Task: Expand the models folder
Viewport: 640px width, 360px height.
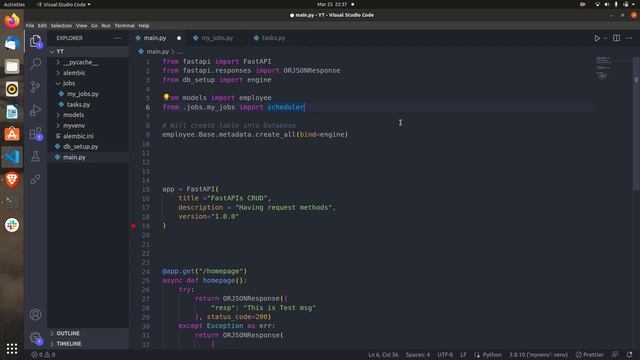Action: point(88,115)
